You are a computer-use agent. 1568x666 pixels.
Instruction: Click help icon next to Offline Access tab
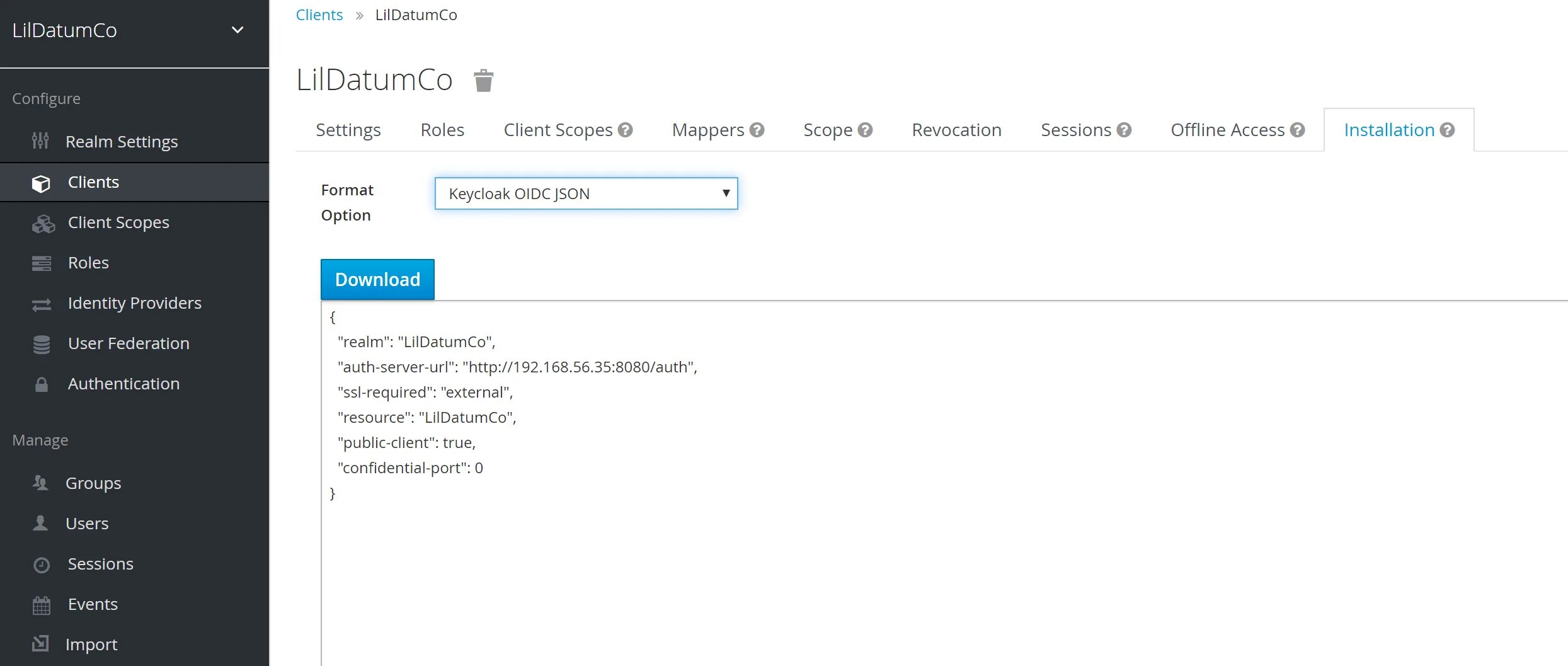pyautogui.click(x=1297, y=130)
